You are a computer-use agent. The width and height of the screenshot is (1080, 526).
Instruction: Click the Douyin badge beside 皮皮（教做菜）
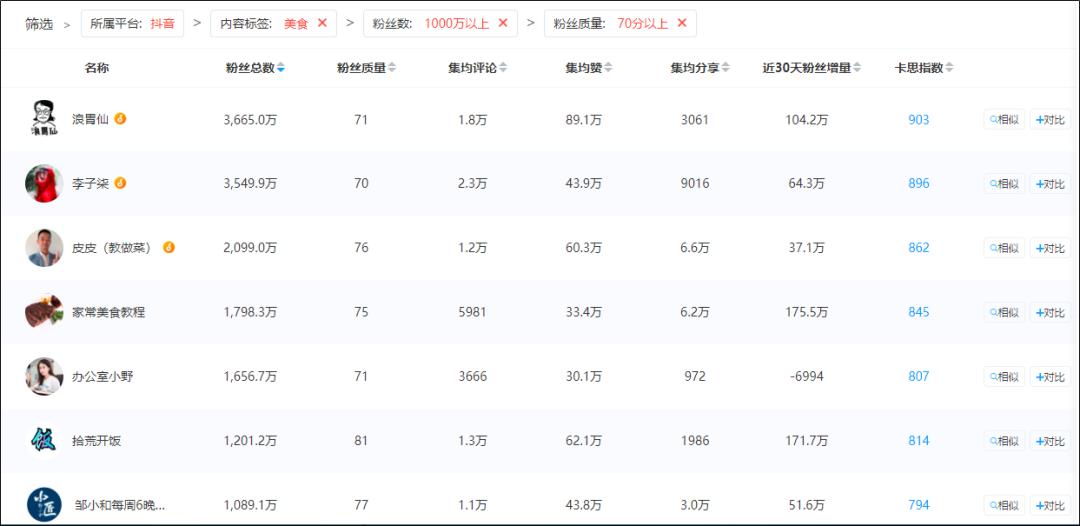click(x=169, y=247)
